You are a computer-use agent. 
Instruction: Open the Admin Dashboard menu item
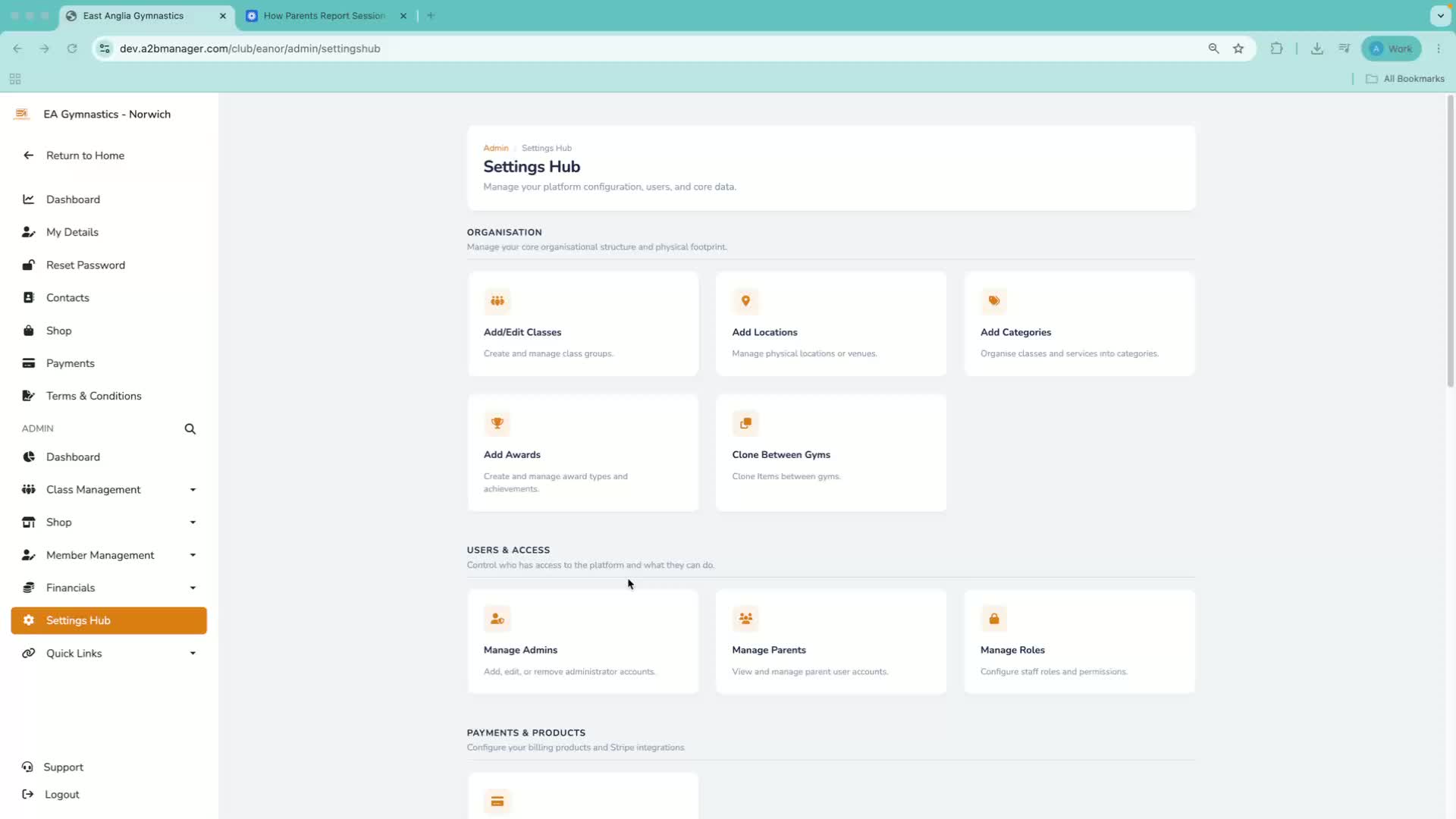click(x=108, y=457)
